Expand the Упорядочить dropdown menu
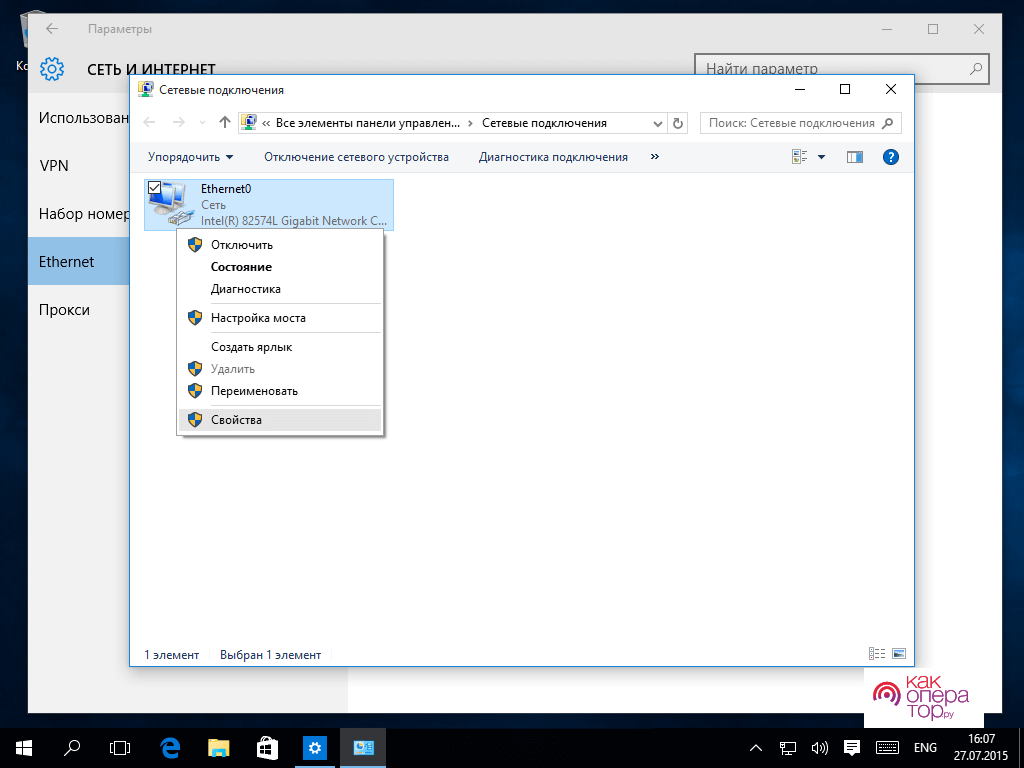 click(190, 157)
